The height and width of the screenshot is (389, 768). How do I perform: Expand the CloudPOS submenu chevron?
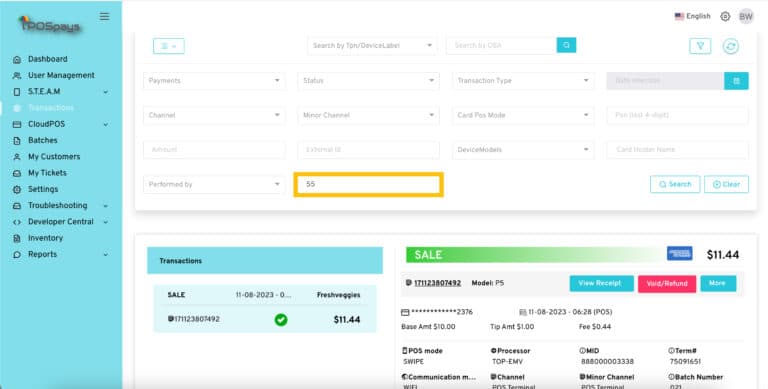[x=105, y=124]
